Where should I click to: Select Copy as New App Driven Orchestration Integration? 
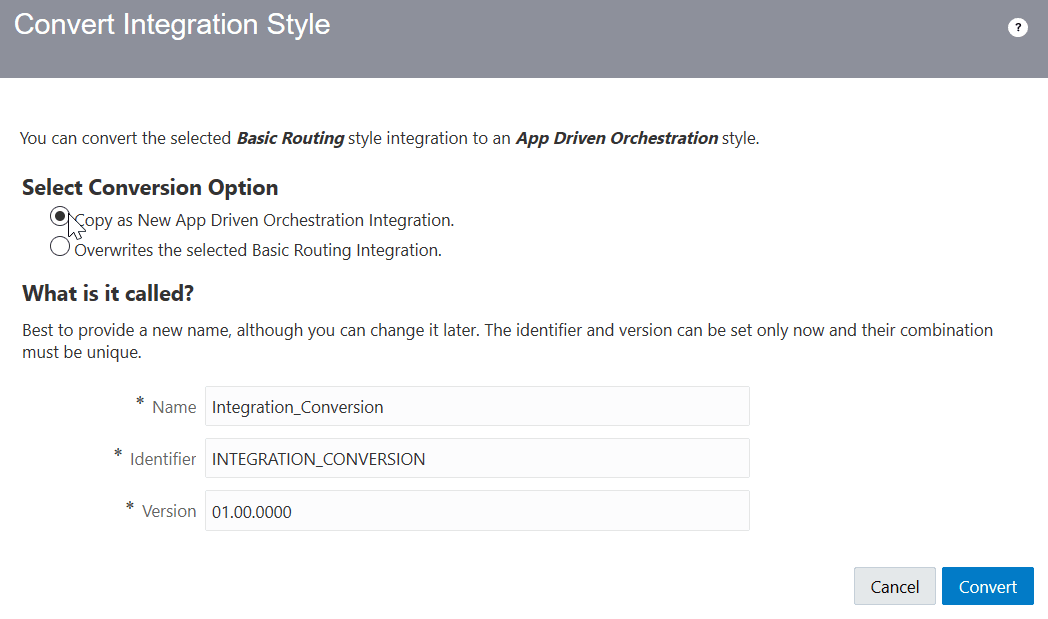[x=59, y=216]
